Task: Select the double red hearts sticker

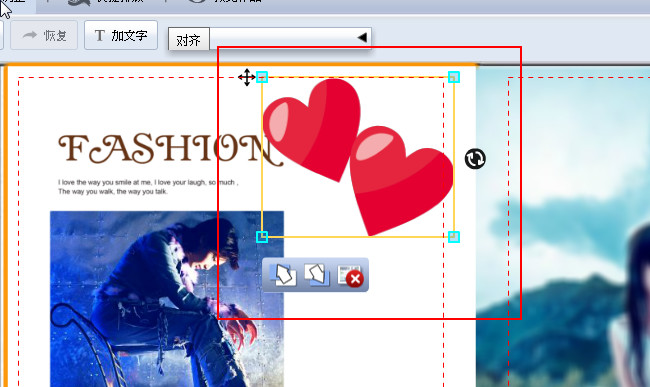Action: 358,157
